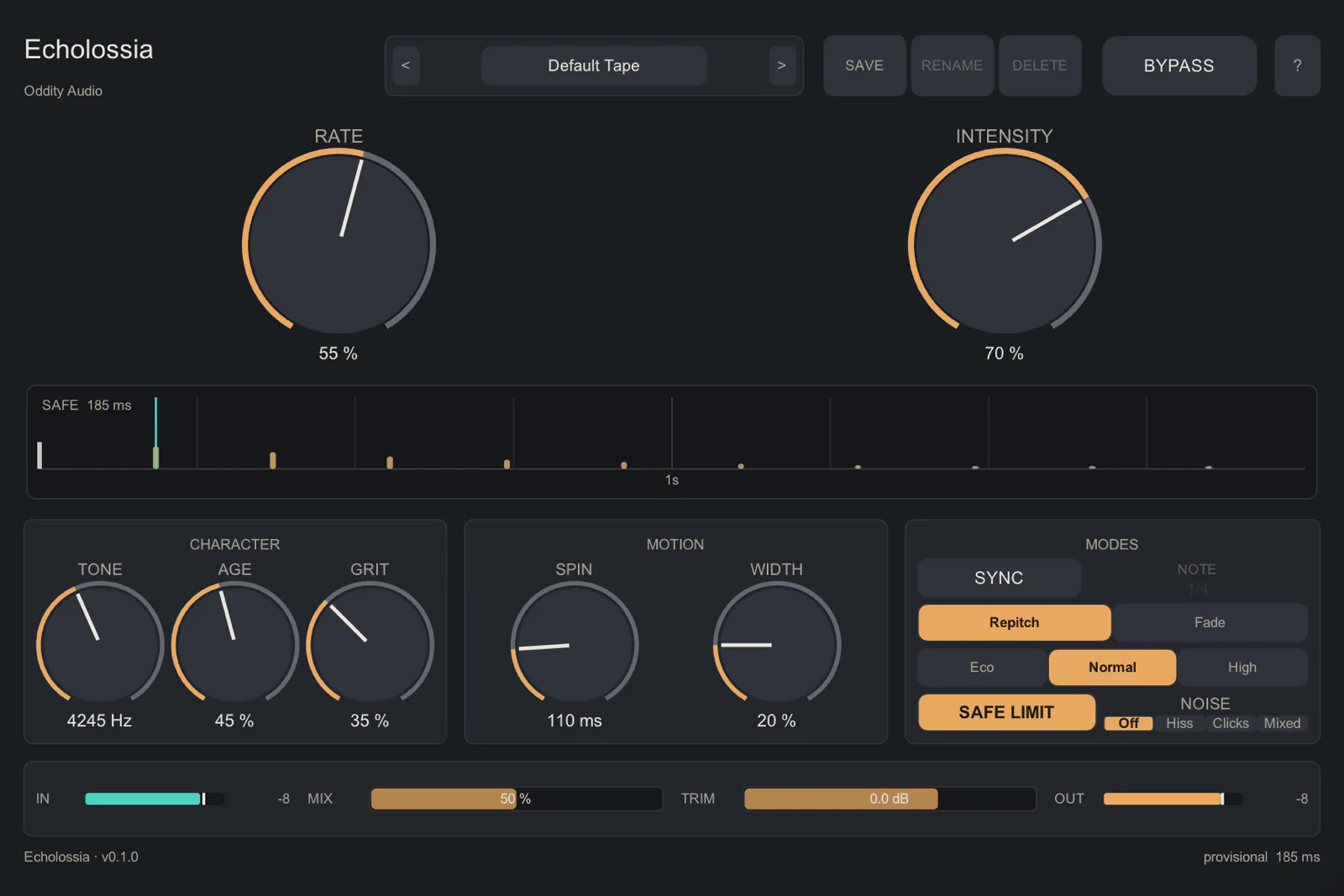
Task: Save the current preset
Action: 864,65
